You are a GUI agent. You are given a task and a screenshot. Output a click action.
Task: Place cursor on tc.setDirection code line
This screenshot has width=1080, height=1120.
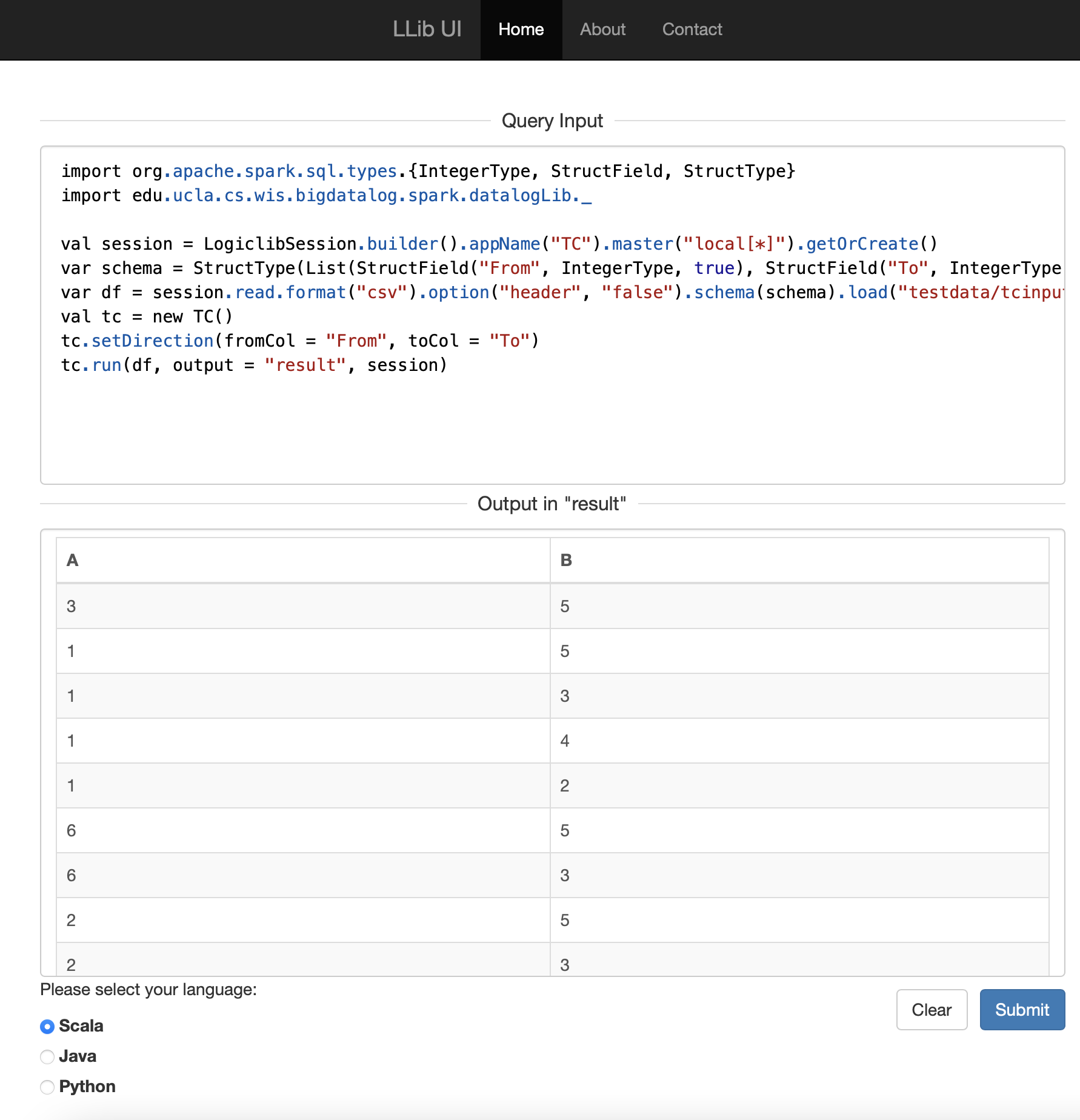(x=300, y=341)
